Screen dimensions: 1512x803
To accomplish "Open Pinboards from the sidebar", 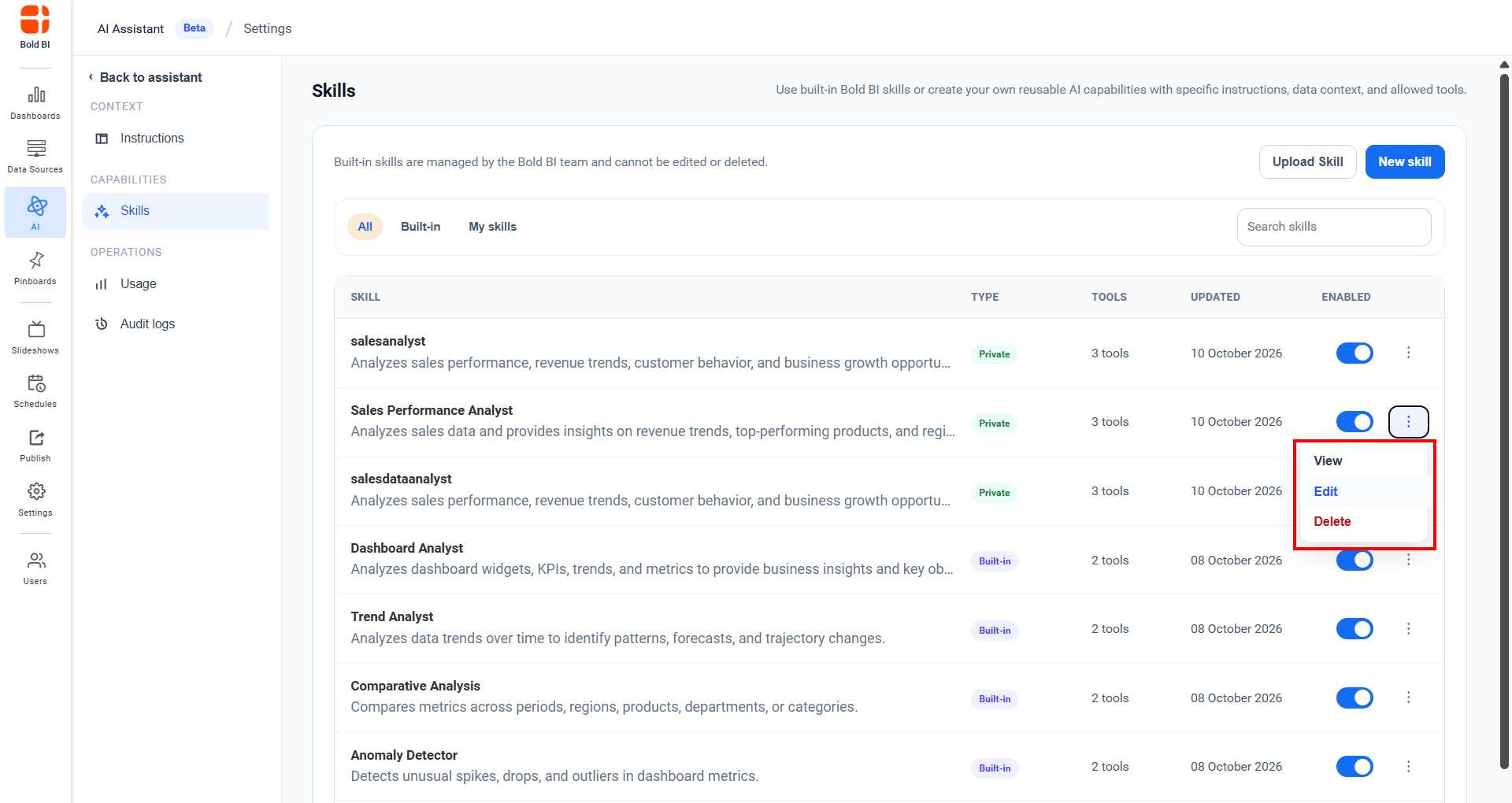I will tap(35, 268).
